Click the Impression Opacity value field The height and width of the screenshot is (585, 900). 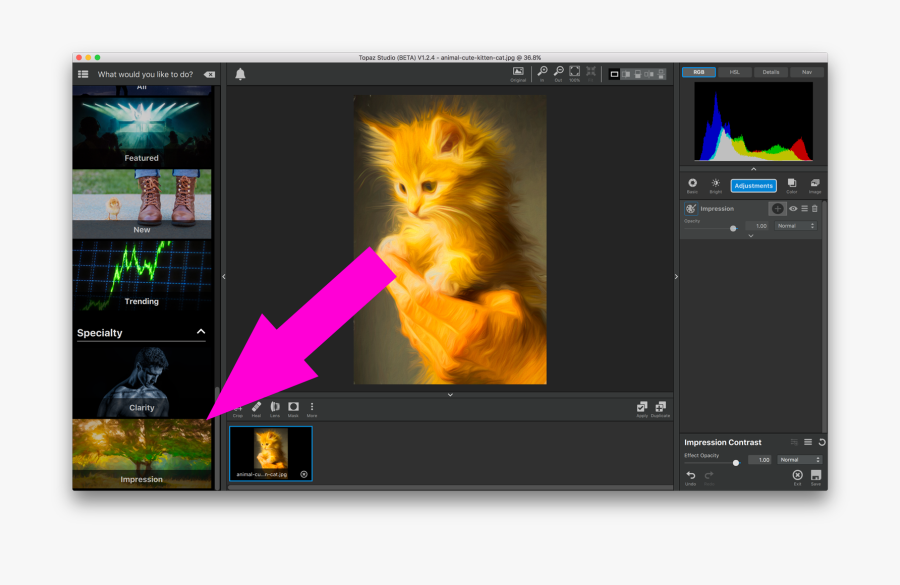tap(758, 226)
